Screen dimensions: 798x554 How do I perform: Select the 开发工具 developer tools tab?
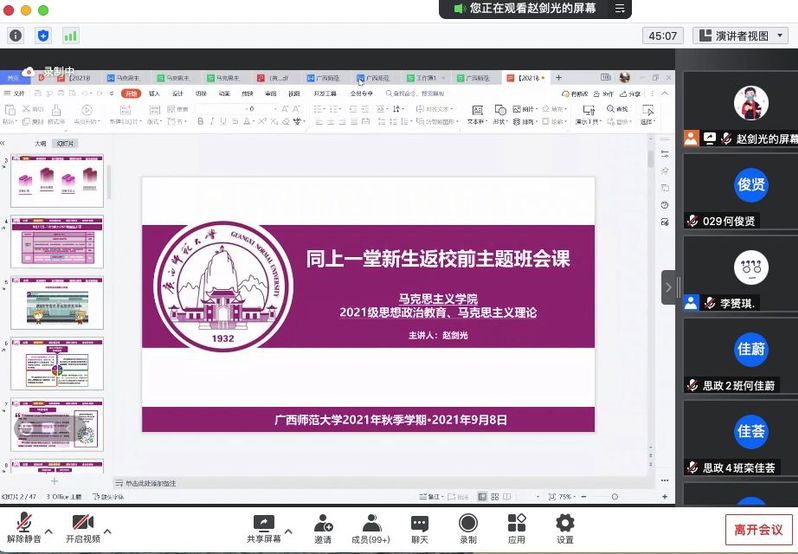325,94
